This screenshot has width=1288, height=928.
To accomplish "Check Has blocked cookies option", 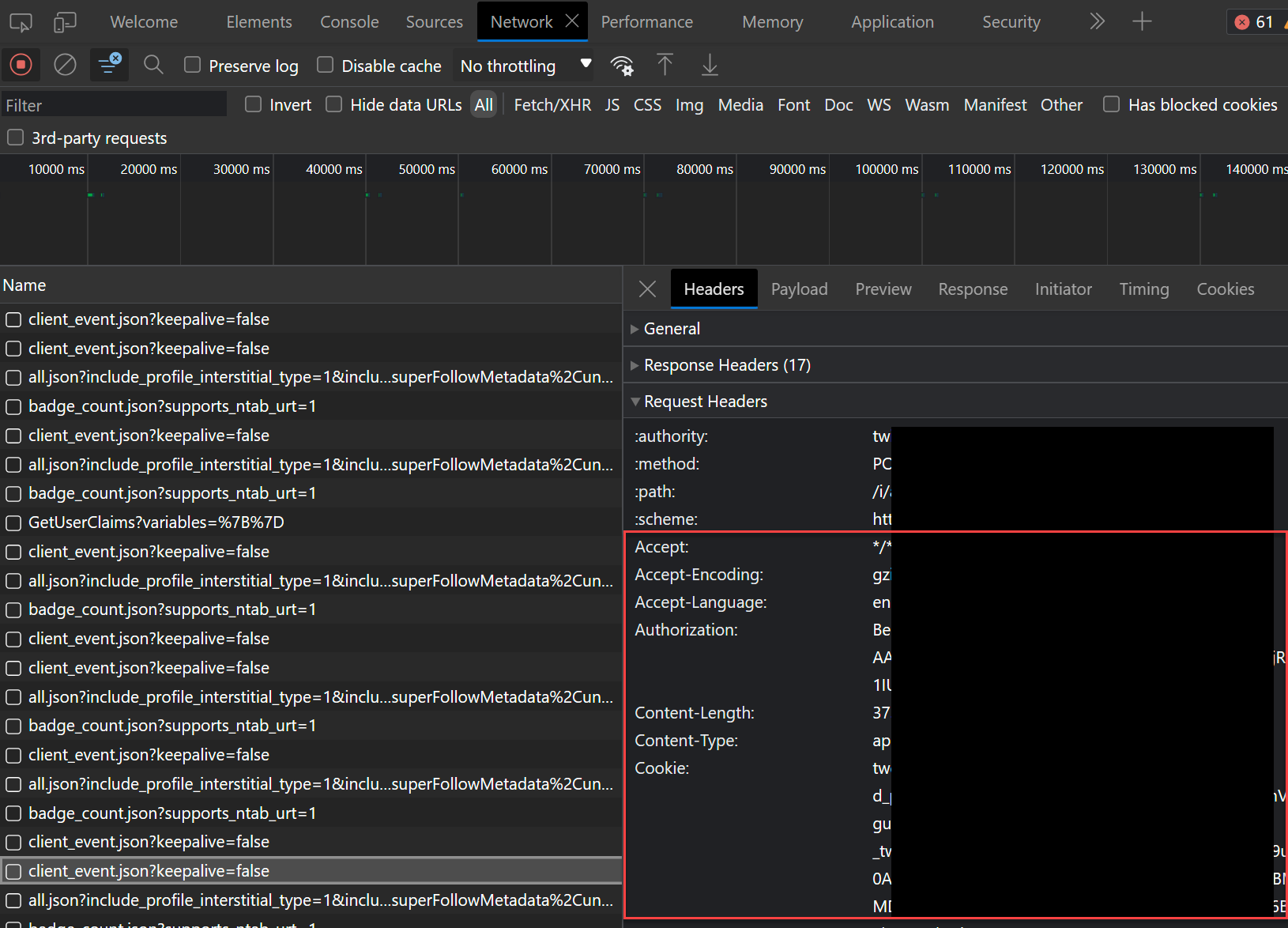I will (x=1112, y=104).
